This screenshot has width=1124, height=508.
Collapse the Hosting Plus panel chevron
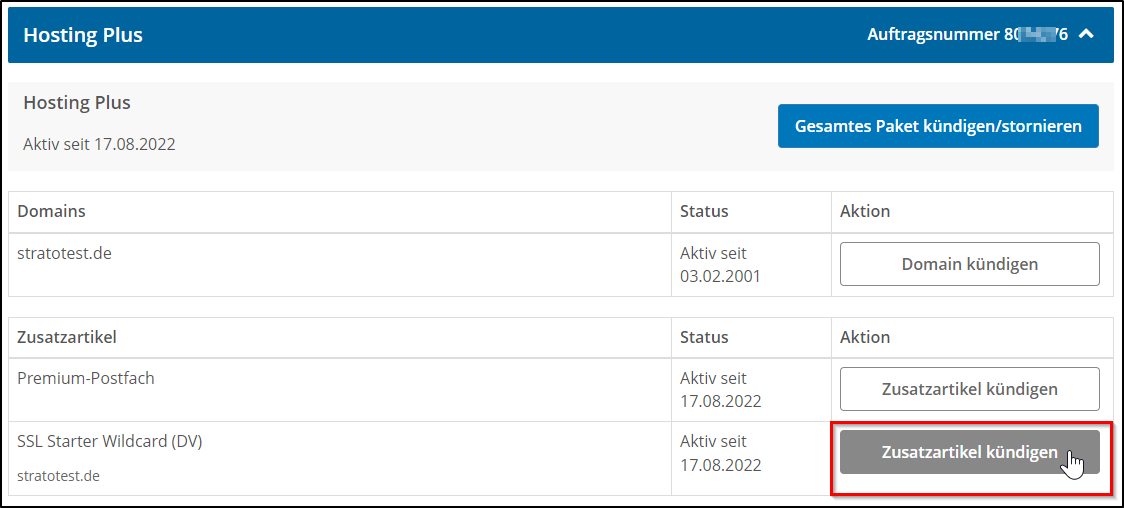pos(1087,34)
